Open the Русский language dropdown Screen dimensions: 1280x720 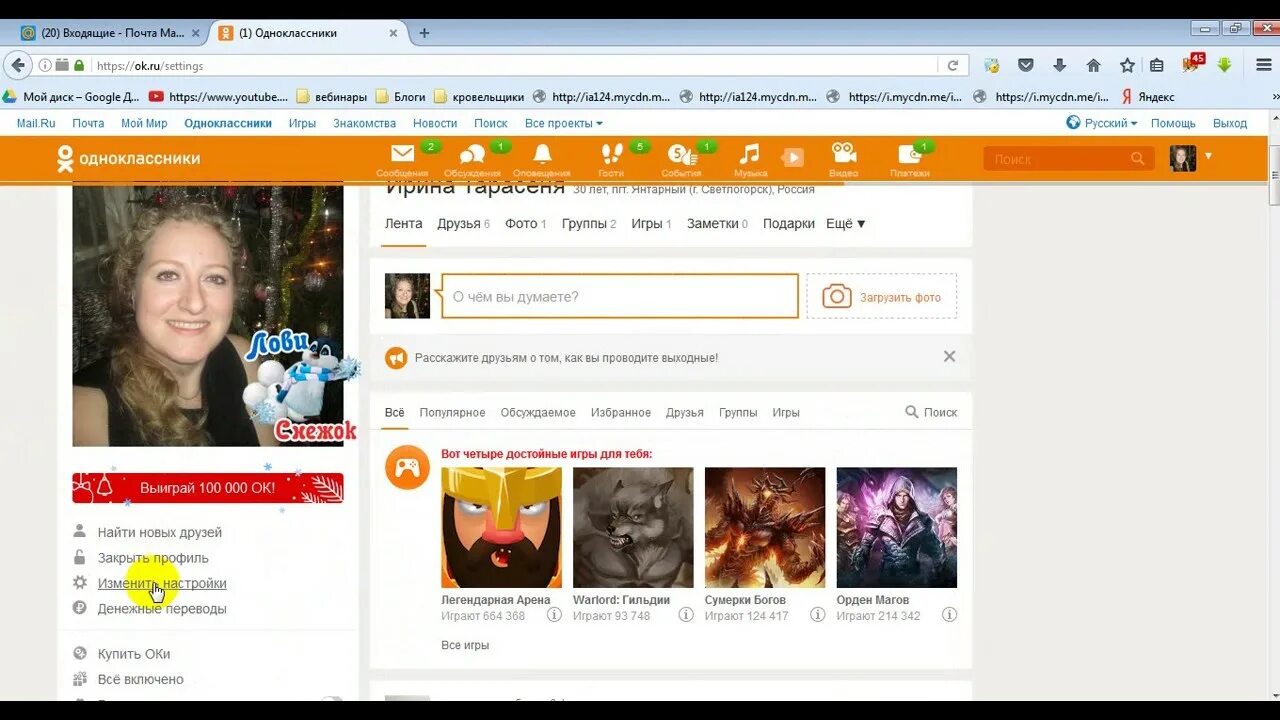(1102, 123)
